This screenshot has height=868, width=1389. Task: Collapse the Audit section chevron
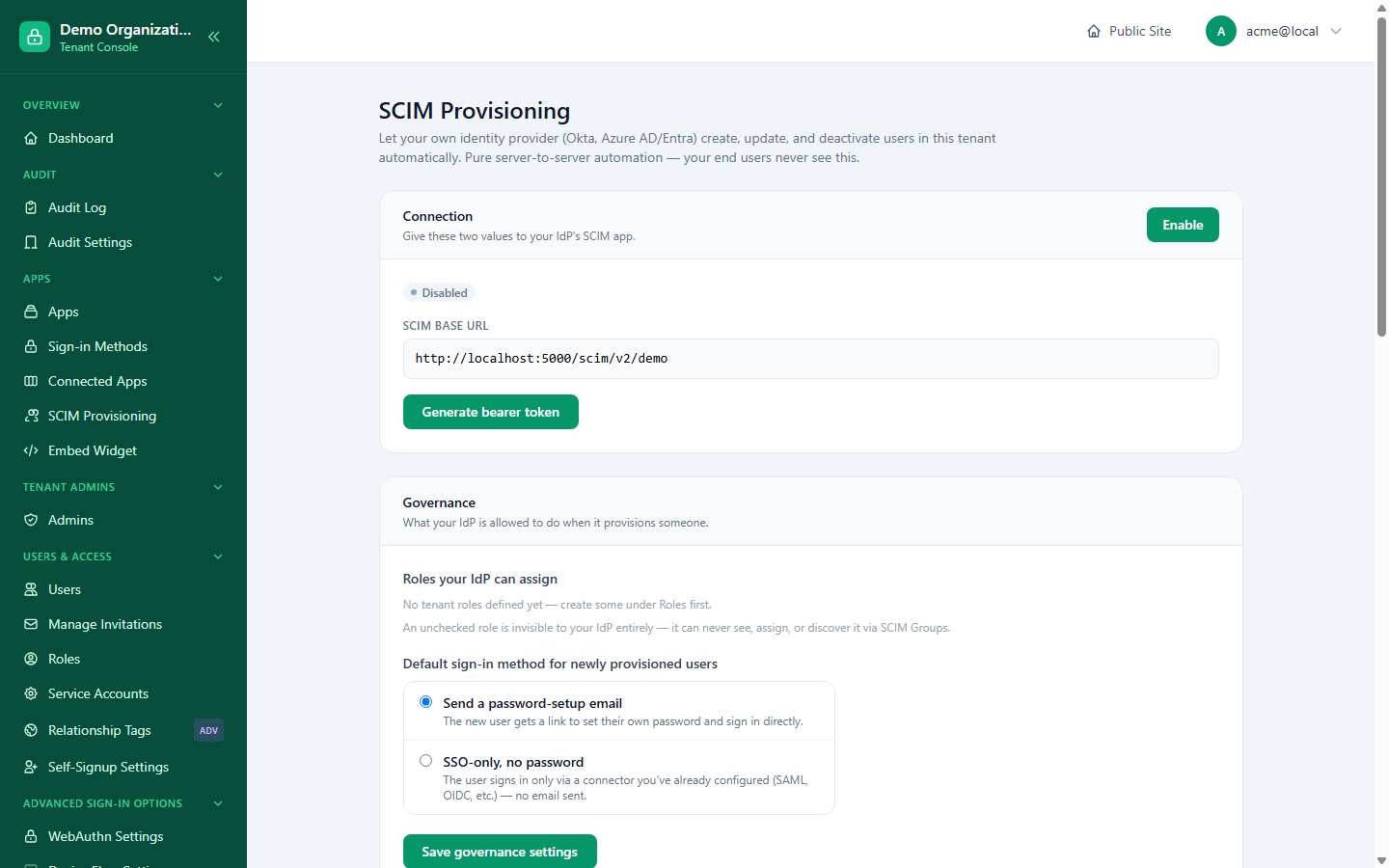(218, 175)
